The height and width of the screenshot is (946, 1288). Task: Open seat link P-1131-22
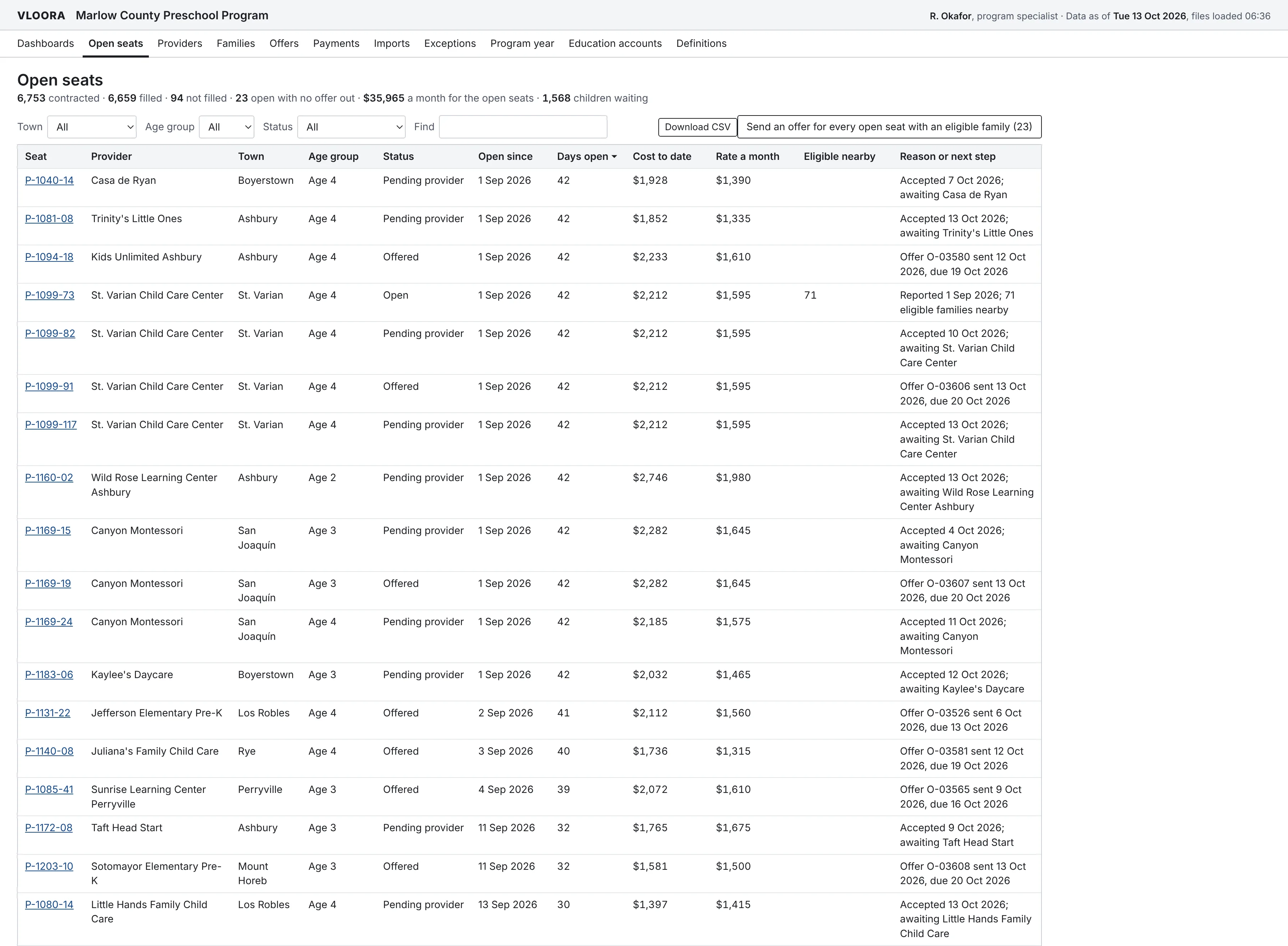(x=48, y=713)
